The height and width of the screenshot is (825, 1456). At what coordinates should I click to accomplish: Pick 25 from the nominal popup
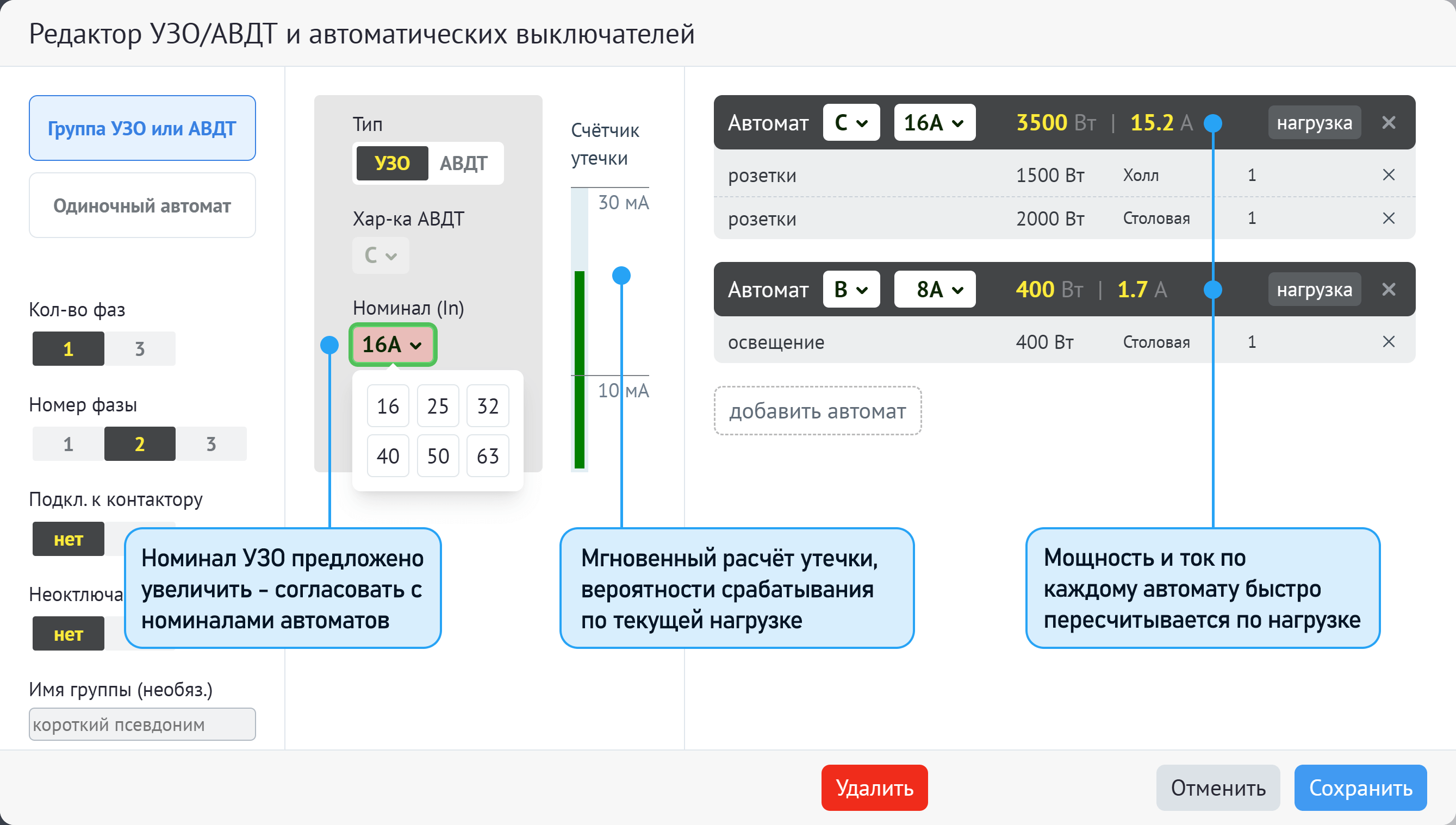(438, 405)
